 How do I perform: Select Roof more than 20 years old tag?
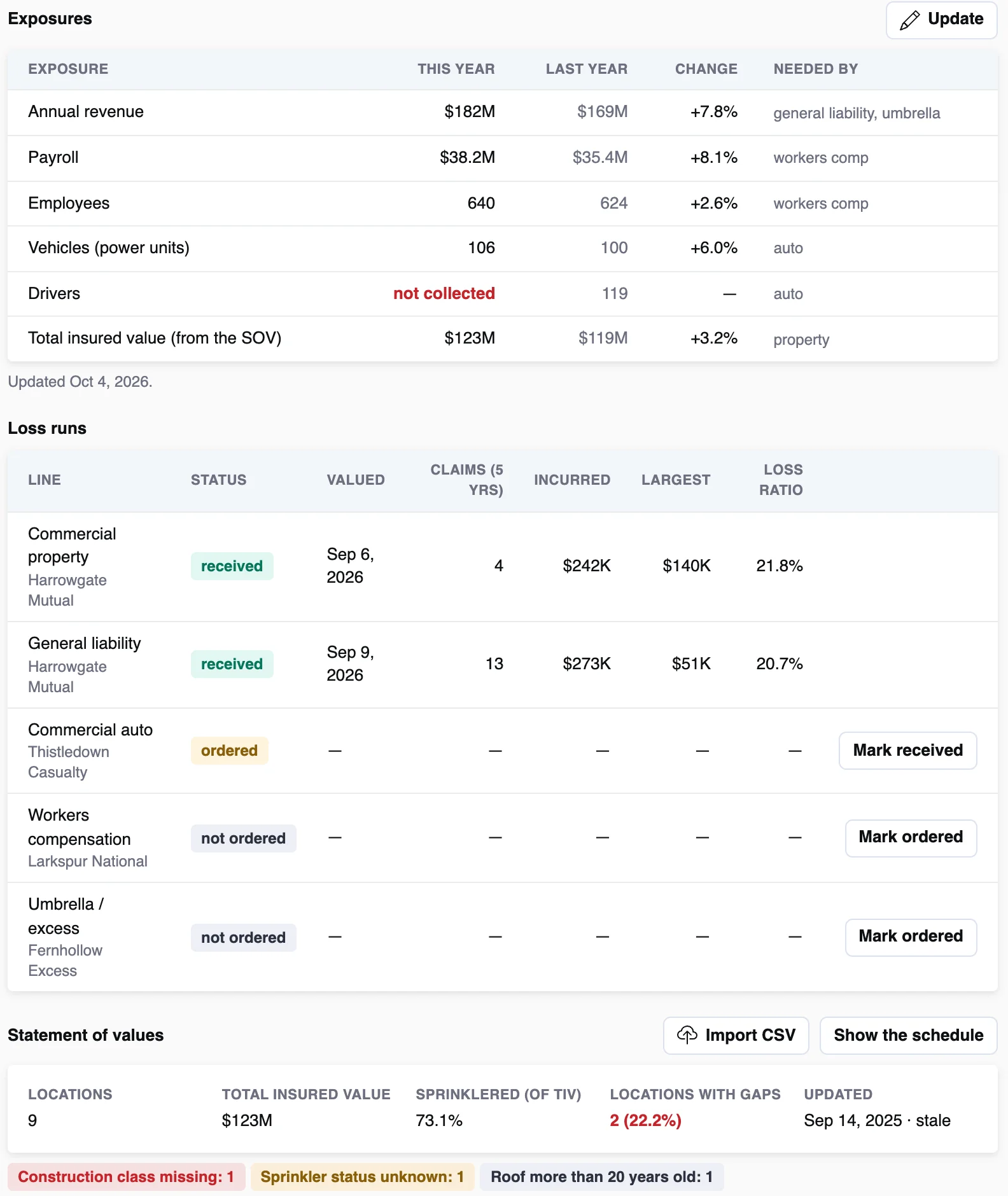pos(601,1177)
